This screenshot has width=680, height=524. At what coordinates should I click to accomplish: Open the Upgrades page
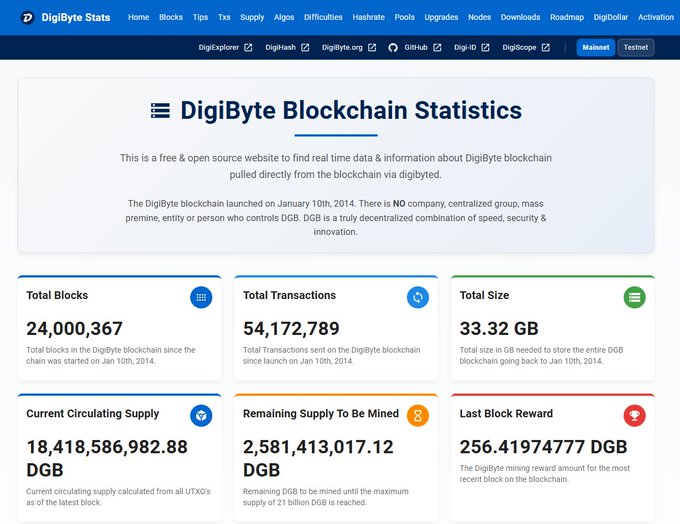(x=441, y=17)
